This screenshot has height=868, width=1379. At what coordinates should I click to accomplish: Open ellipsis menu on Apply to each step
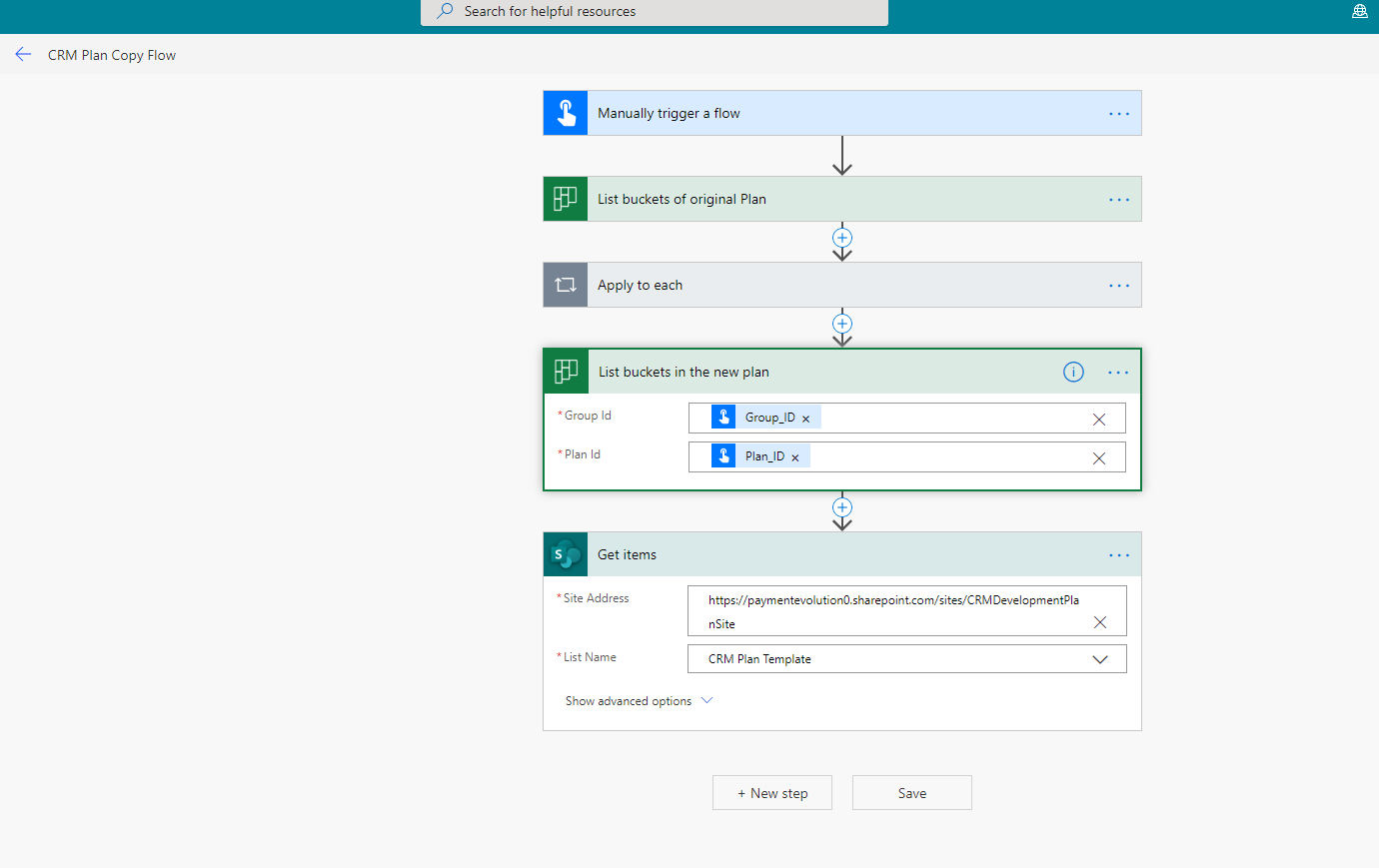[1118, 286]
